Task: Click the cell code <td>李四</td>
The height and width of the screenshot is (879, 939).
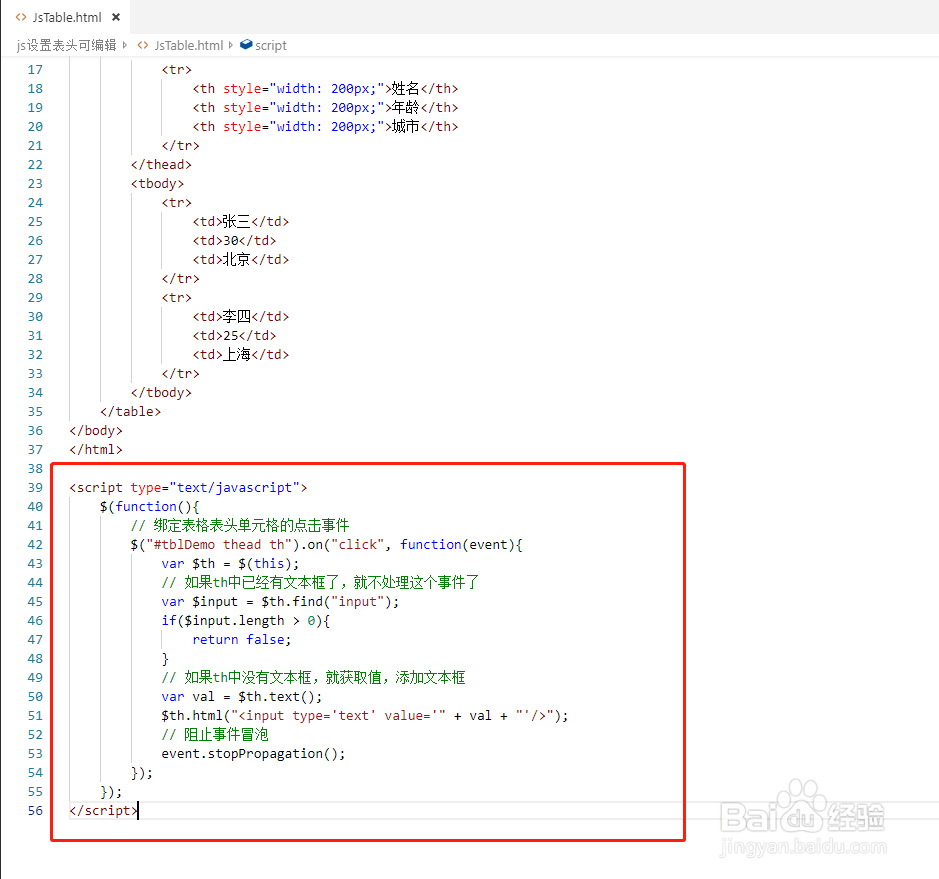Action: 241,317
